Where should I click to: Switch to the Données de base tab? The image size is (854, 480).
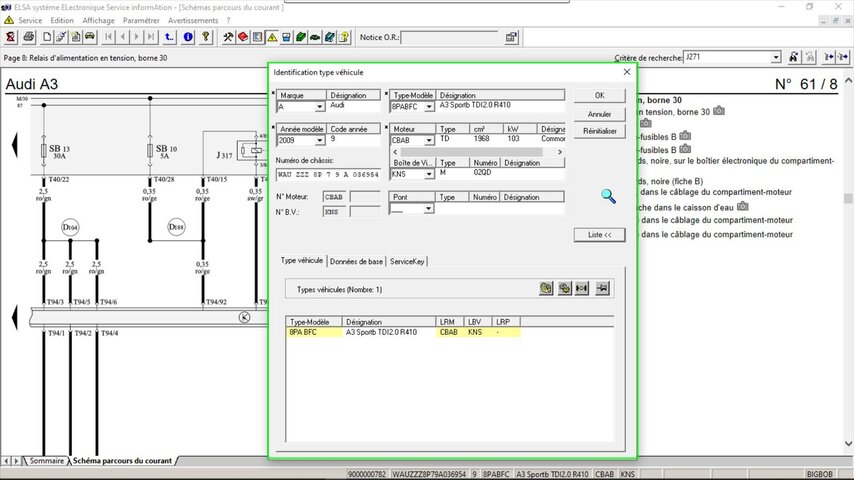click(x=356, y=262)
